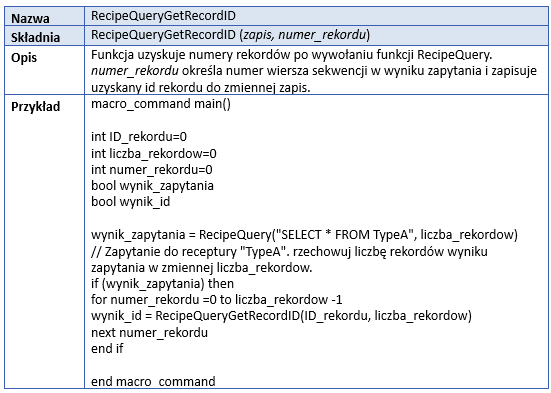The width and height of the screenshot is (551, 393).
Task: Click the RecipeQuery SELECT statement line
Action: pos(304,234)
